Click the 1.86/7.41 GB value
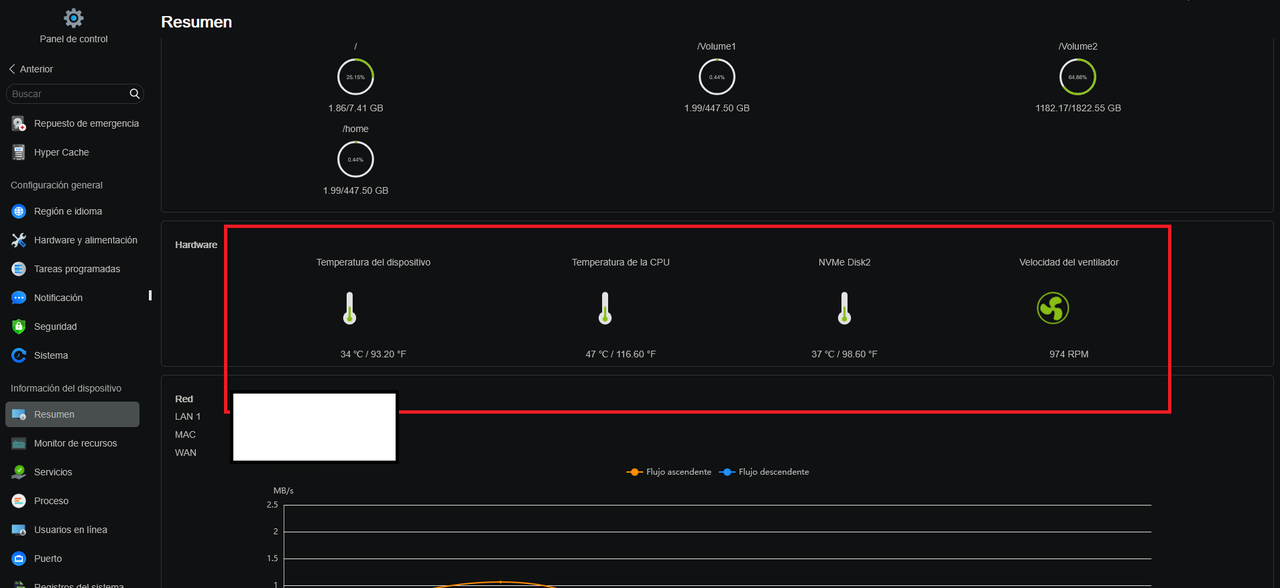The image size is (1280, 588). tap(356, 108)
